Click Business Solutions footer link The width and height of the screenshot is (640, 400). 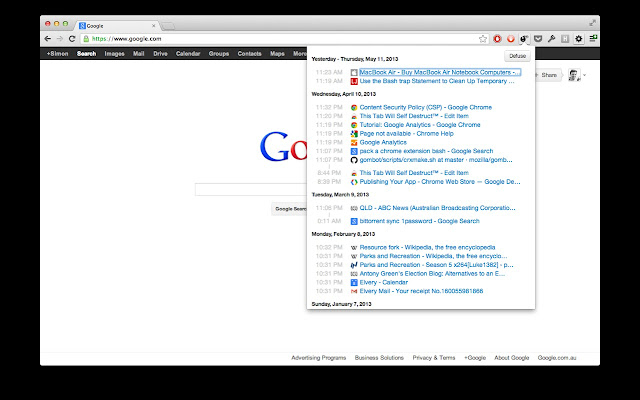tap(379, 358)
